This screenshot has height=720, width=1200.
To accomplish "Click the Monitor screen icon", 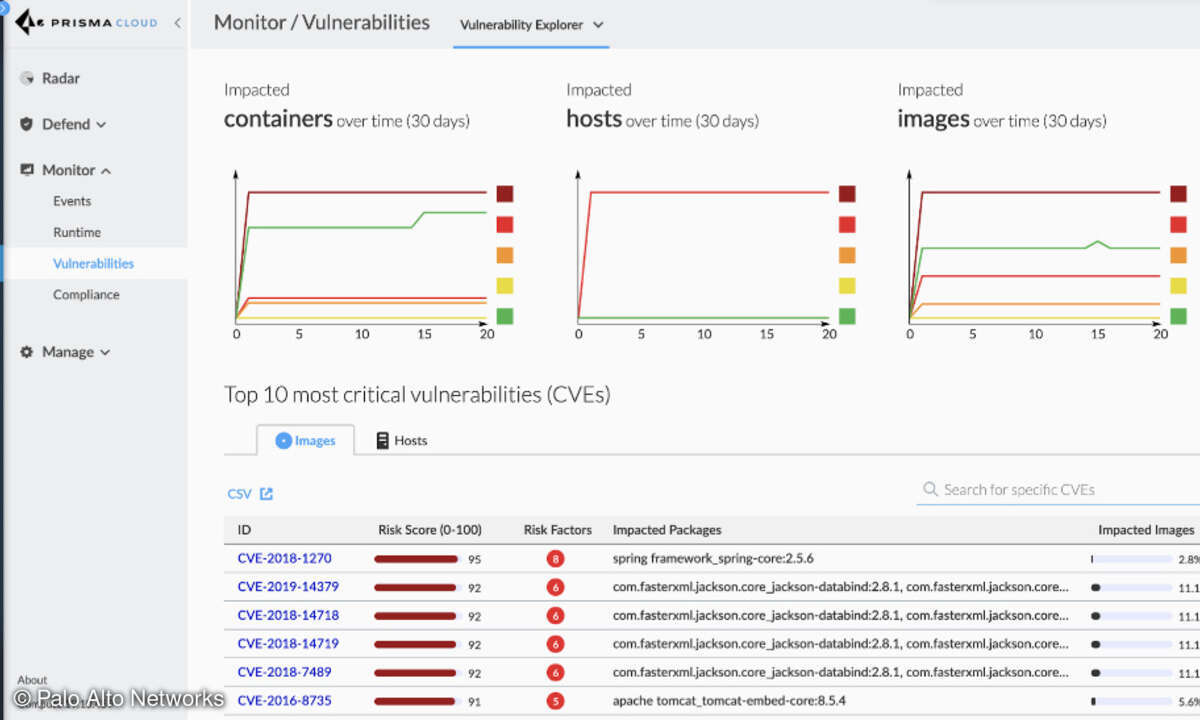I will point(27,170).
